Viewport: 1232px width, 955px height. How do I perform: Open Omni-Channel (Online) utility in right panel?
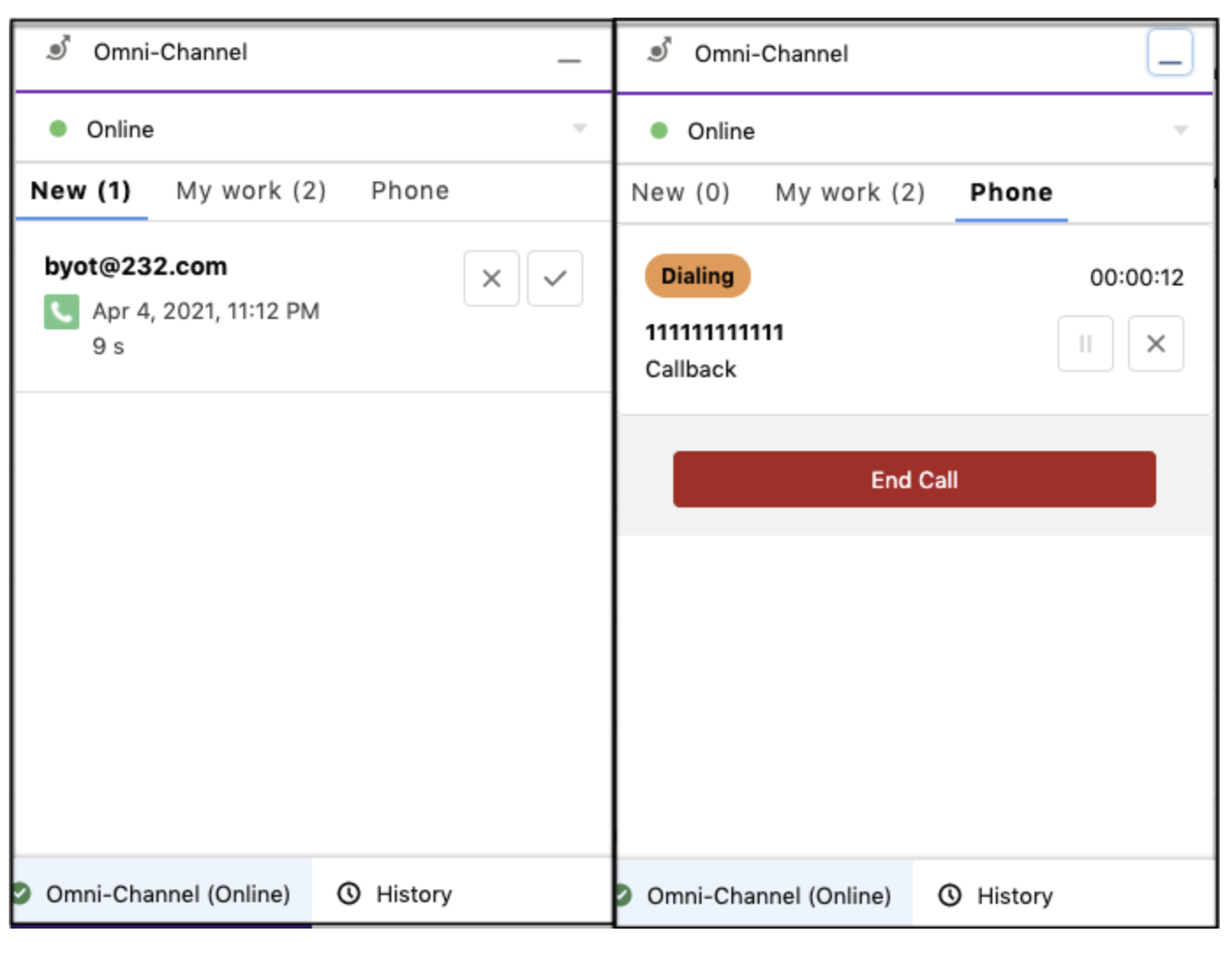coord(763,895)
